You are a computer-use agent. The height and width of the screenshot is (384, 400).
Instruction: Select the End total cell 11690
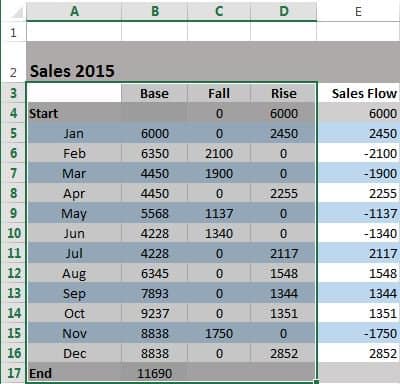coord(155,373)
